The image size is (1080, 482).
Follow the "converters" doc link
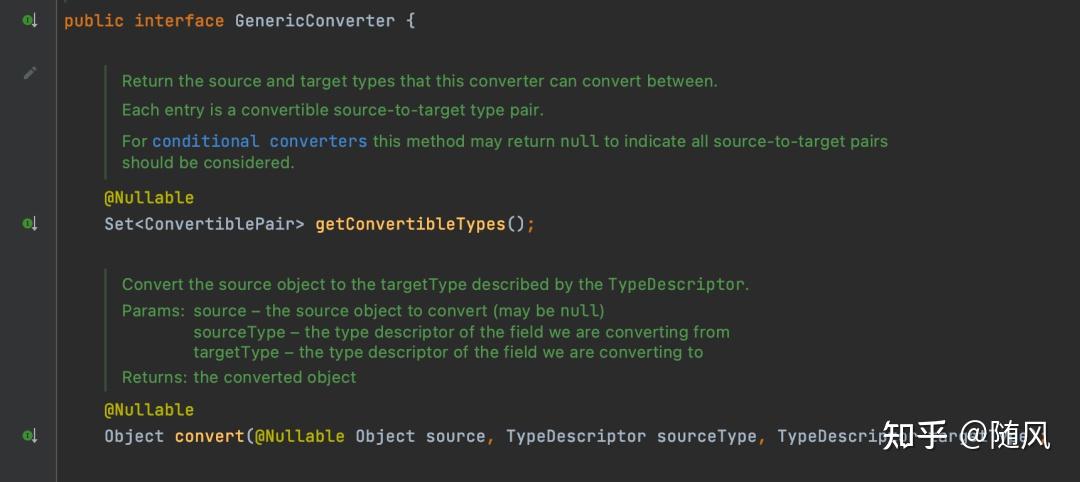click(318, 141)
